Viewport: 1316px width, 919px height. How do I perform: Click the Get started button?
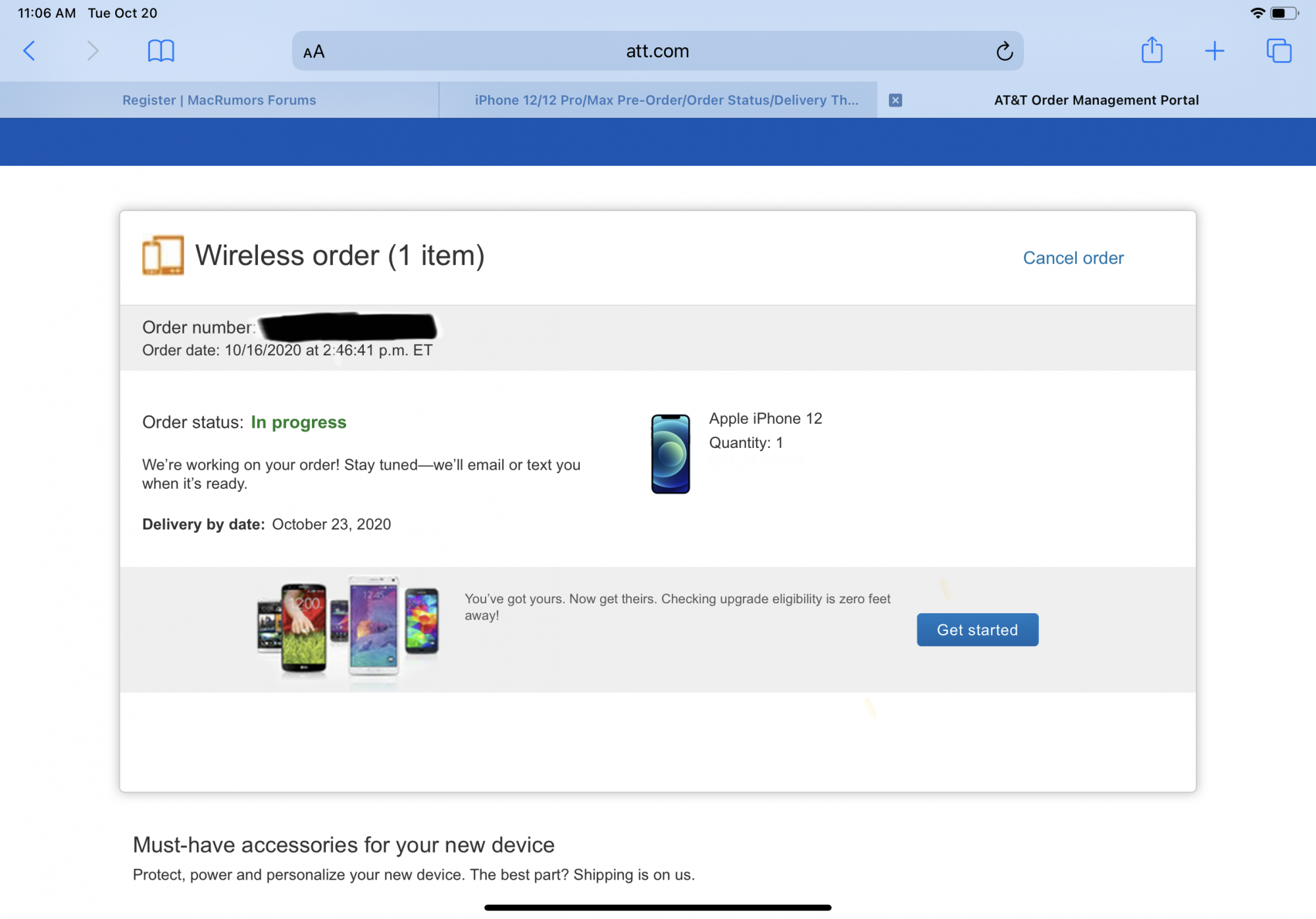coord(977,630)
